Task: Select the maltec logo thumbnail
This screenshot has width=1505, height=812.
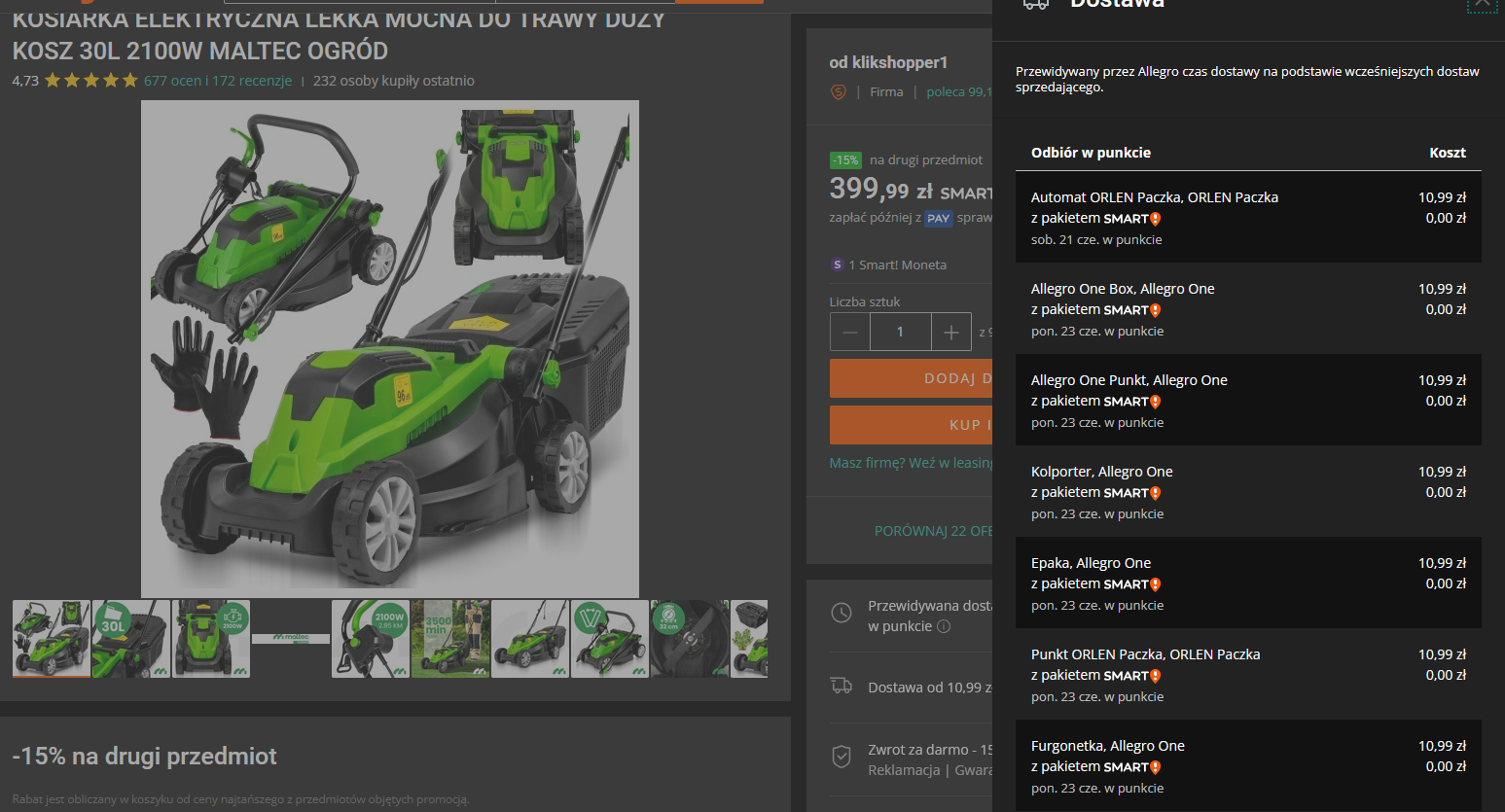Action: (291, 639)
